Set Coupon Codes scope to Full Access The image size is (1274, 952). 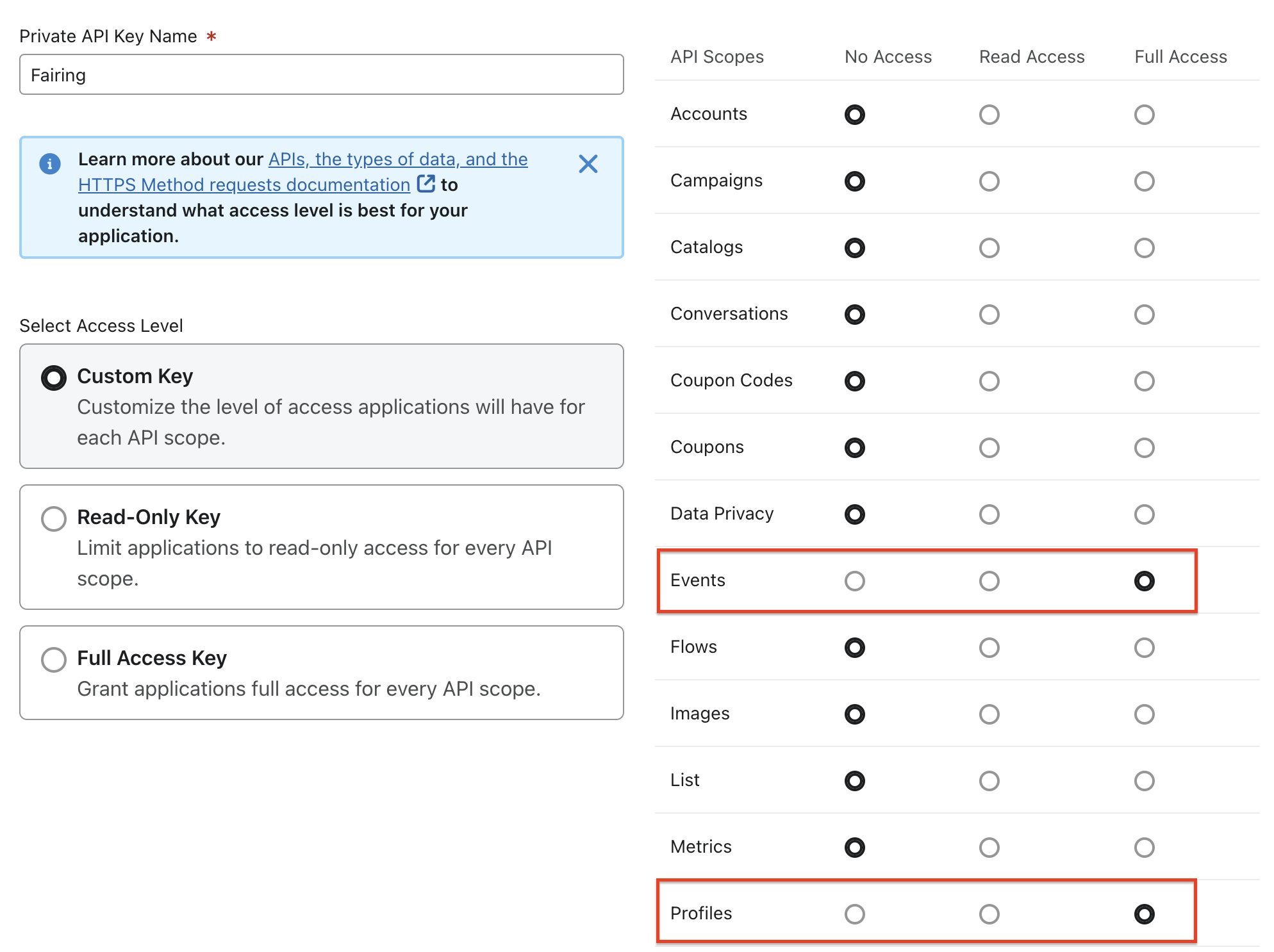(x=1144, y=381)
